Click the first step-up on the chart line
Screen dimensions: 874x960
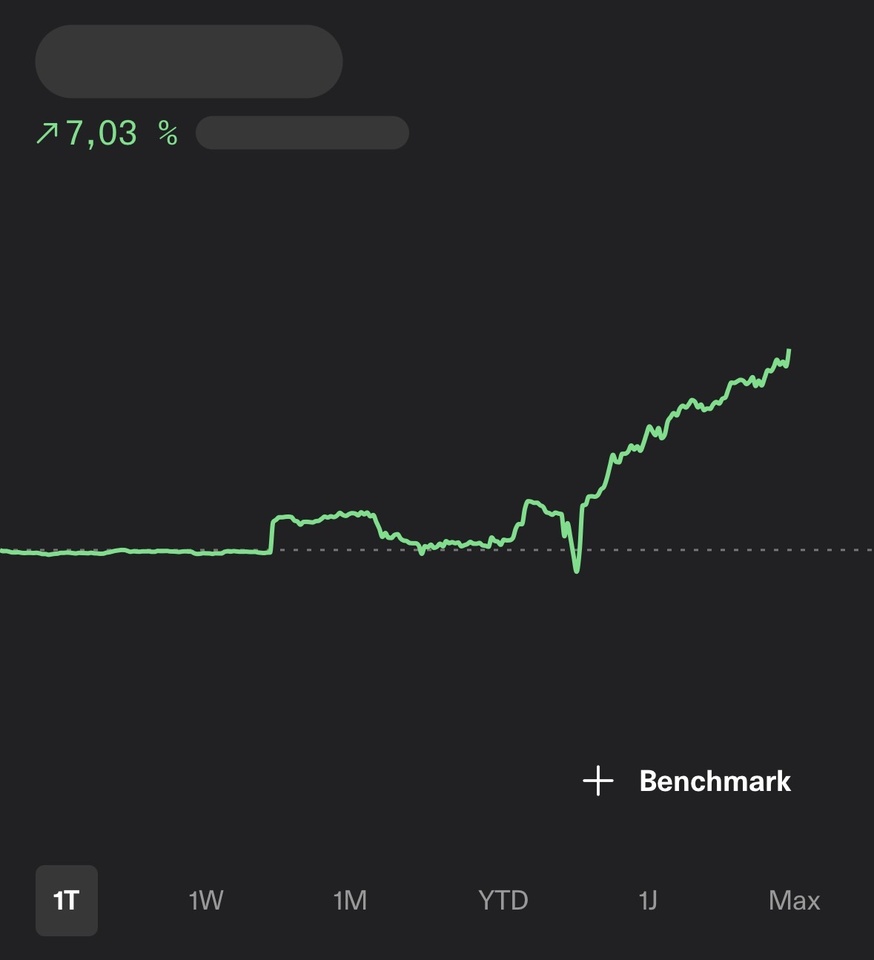point(272,532)
